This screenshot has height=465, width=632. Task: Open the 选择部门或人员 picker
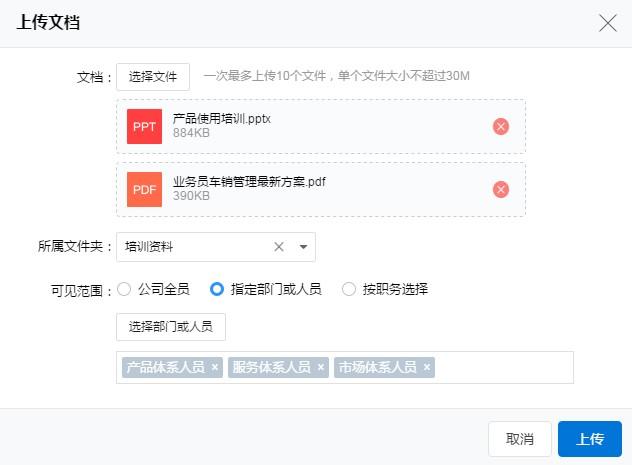[x=171, y=327]
